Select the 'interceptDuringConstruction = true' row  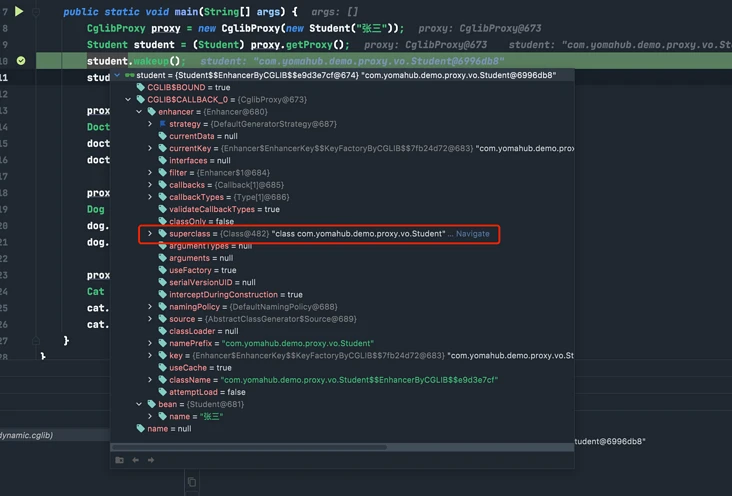pyautogui.click(x=342, y=294)
